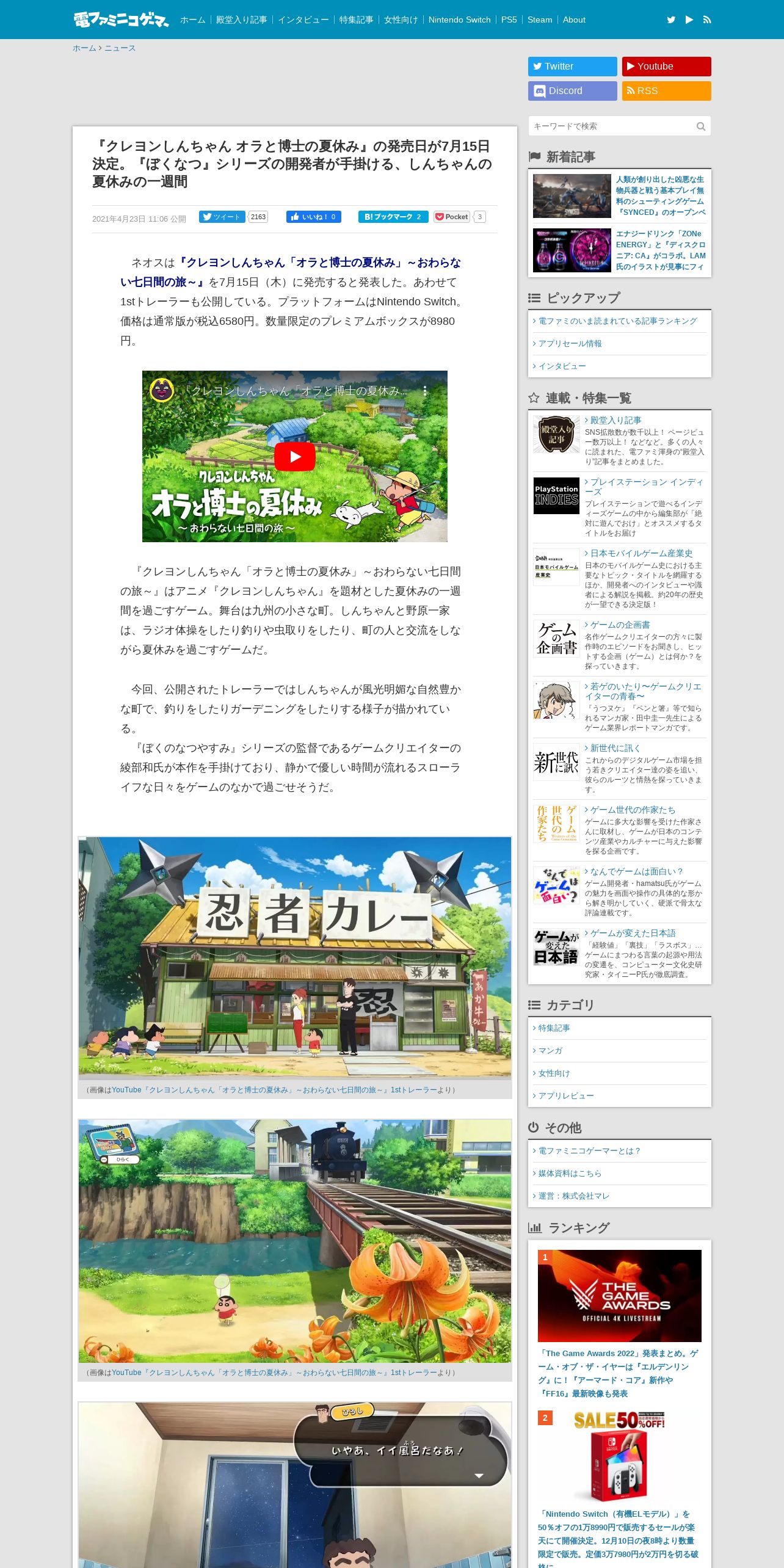
Task: Open 女性向け category link in sidebar
Action: (x=554, y=1073)
